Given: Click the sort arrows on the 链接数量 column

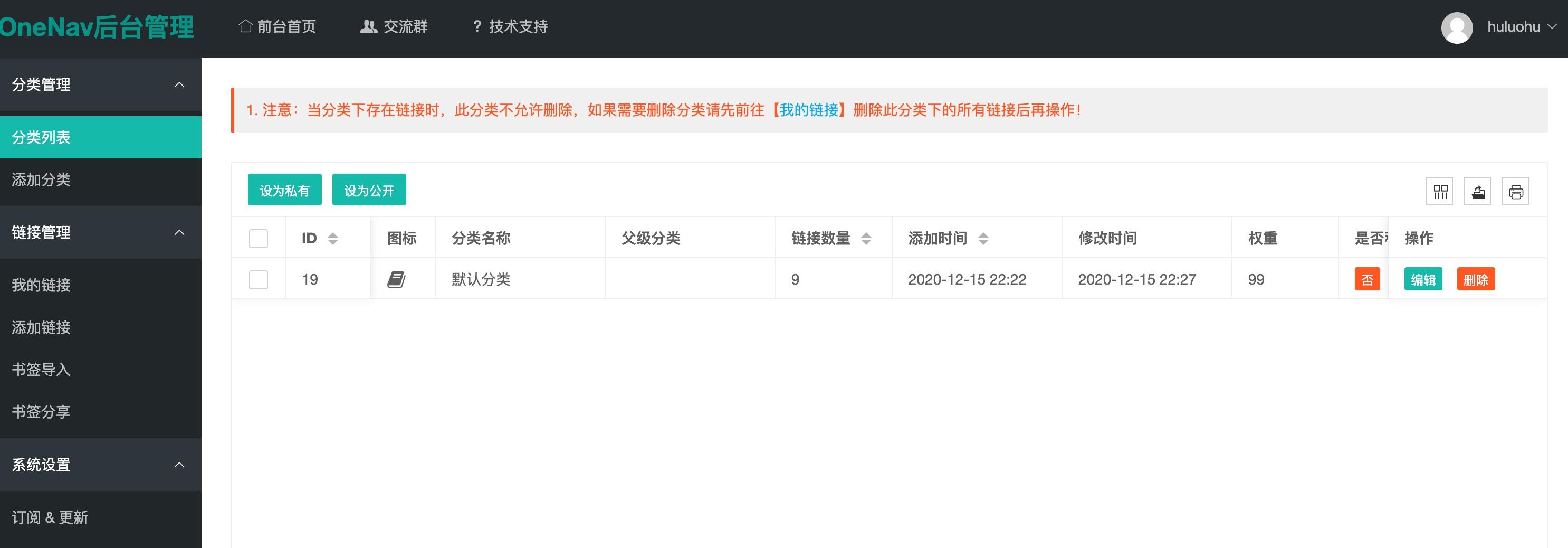Looking at the screenshot, I should point(866,238).
